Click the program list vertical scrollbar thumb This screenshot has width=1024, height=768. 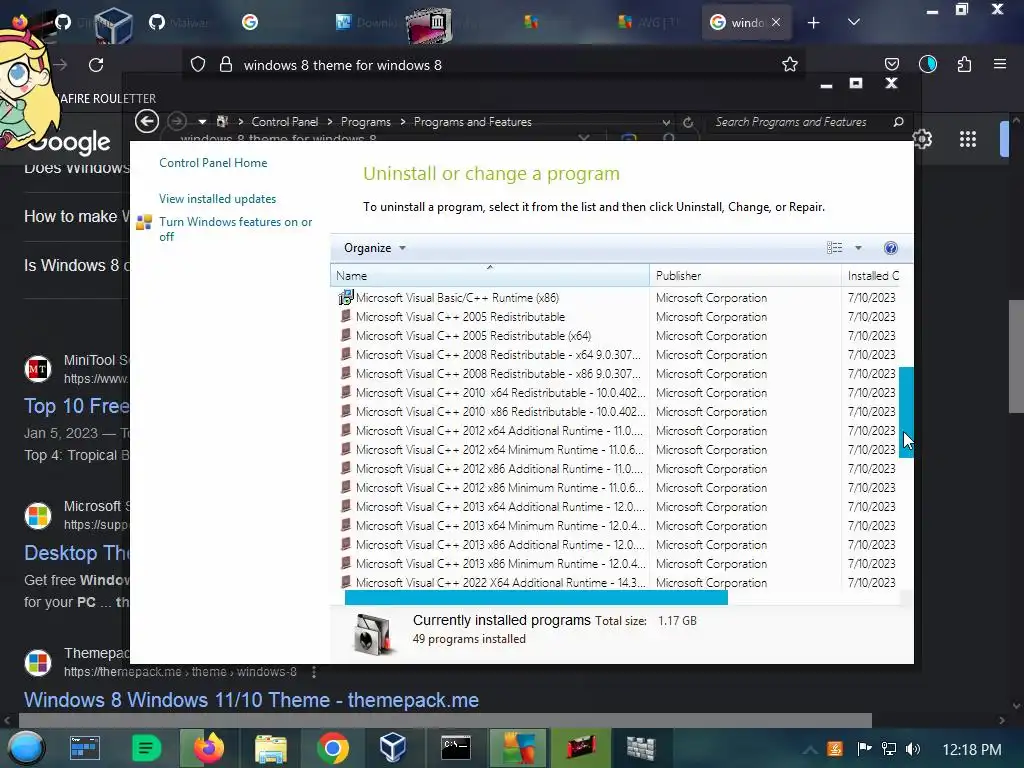tap(906, 412)
